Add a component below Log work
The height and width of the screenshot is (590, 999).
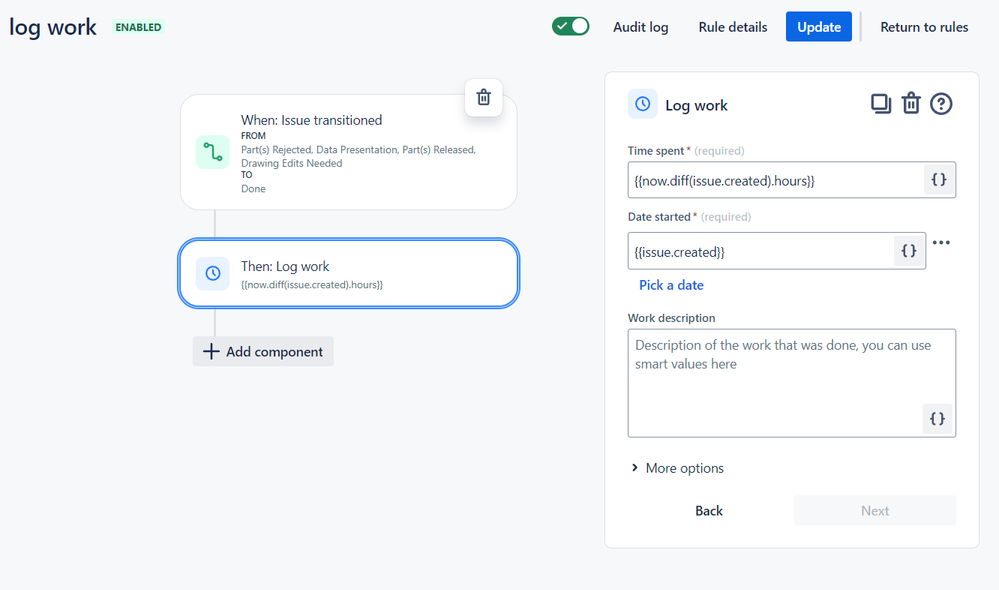click(264, 352)
